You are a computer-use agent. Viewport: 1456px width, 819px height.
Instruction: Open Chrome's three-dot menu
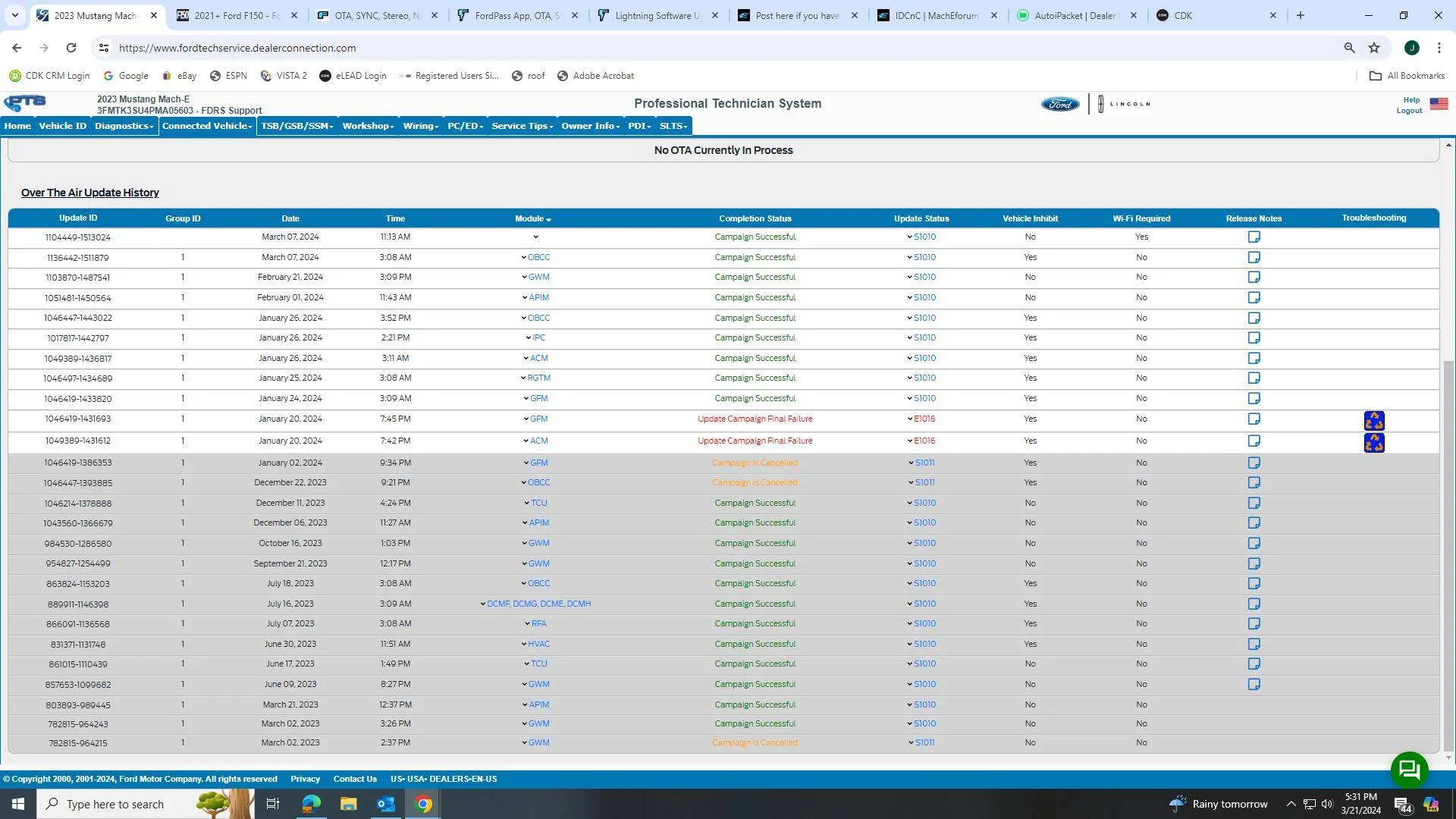1439,48
